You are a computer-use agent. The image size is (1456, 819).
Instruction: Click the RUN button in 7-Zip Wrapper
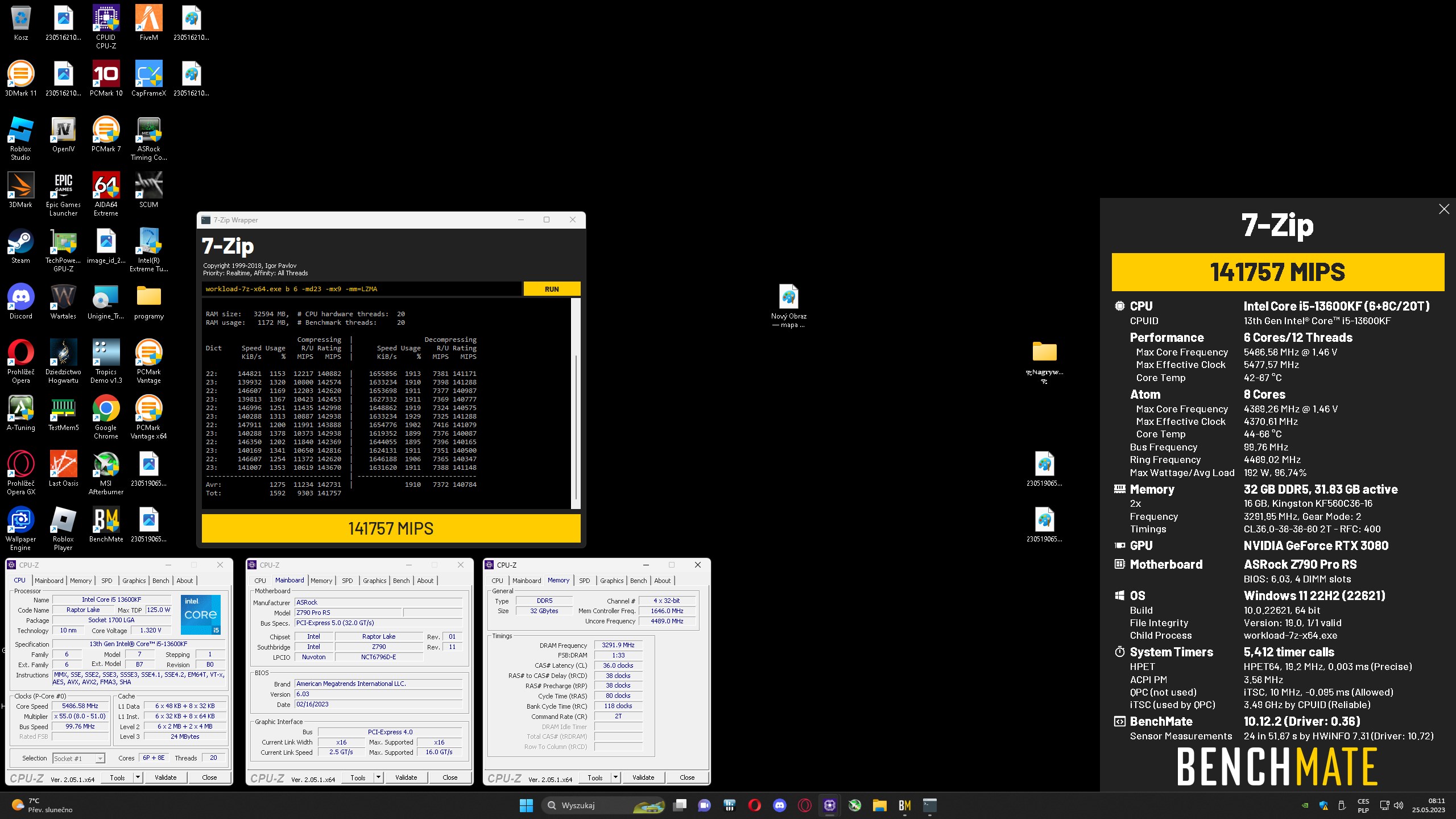click(552, 289)
